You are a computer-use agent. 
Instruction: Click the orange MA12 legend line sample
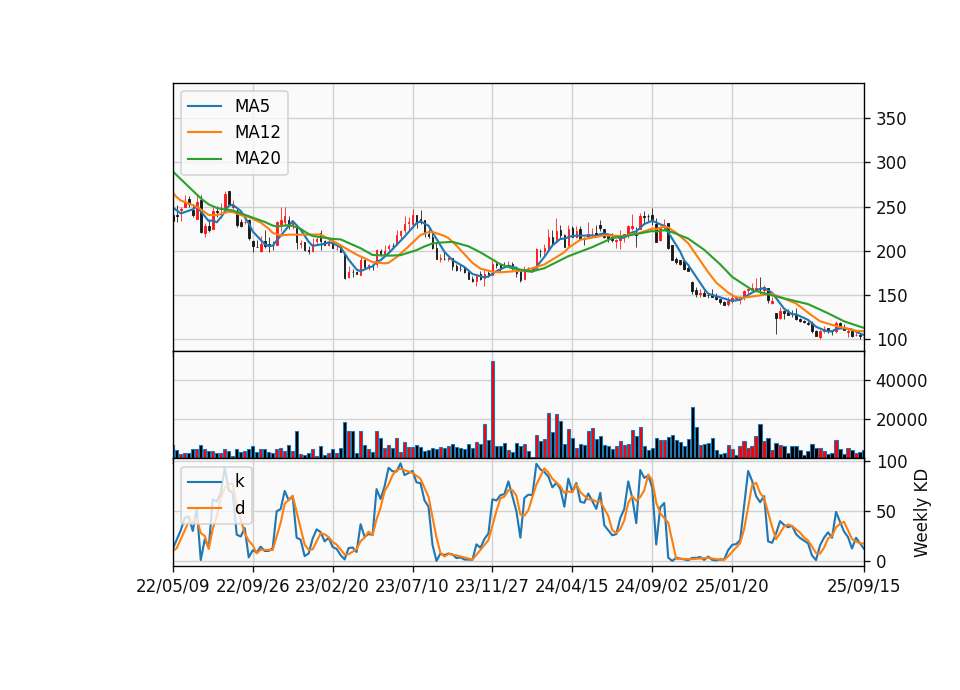point(204,132)
